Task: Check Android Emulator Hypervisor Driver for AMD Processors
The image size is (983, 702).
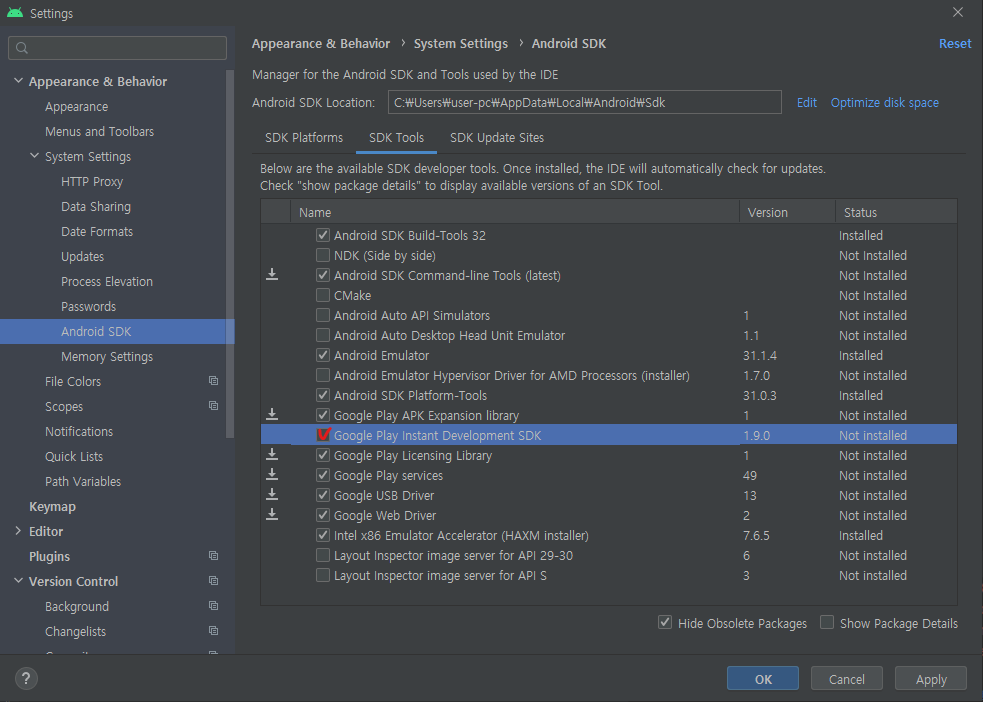Action: pos(323,375)
